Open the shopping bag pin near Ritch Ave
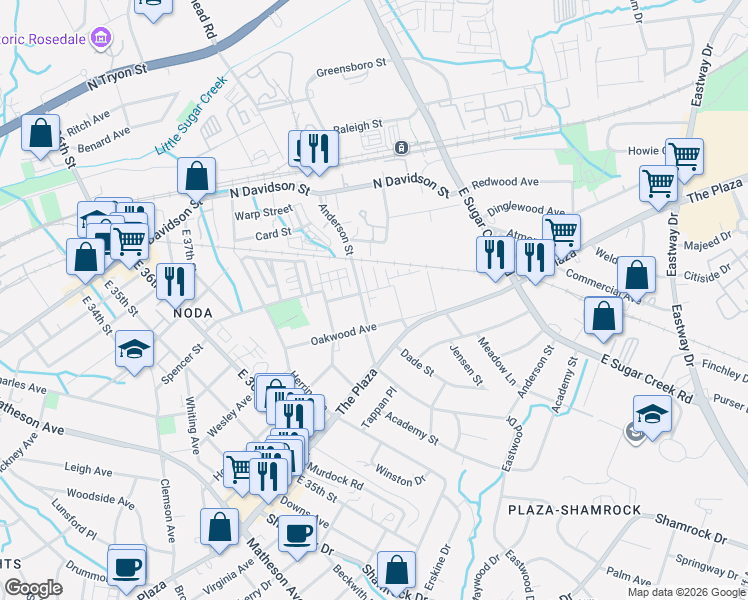Viewport: 748px width, 600px height. [x=41, y=136]
